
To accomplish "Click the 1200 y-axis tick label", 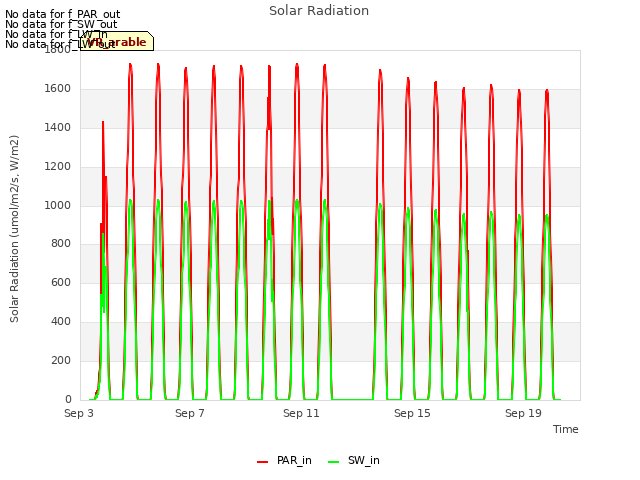I will point(58,167).
